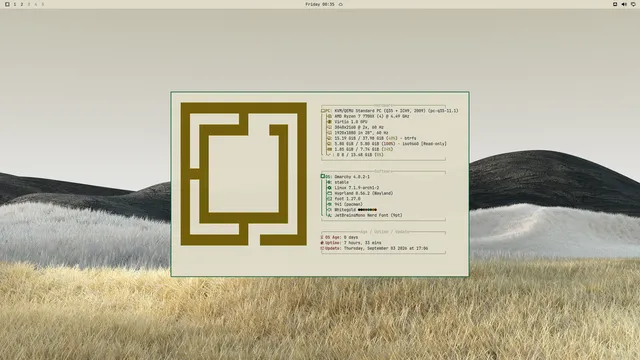Click the terminal icon beside foot 1.27.0
The width and height of the screenshot is (640, 360).
coord(329,199)
